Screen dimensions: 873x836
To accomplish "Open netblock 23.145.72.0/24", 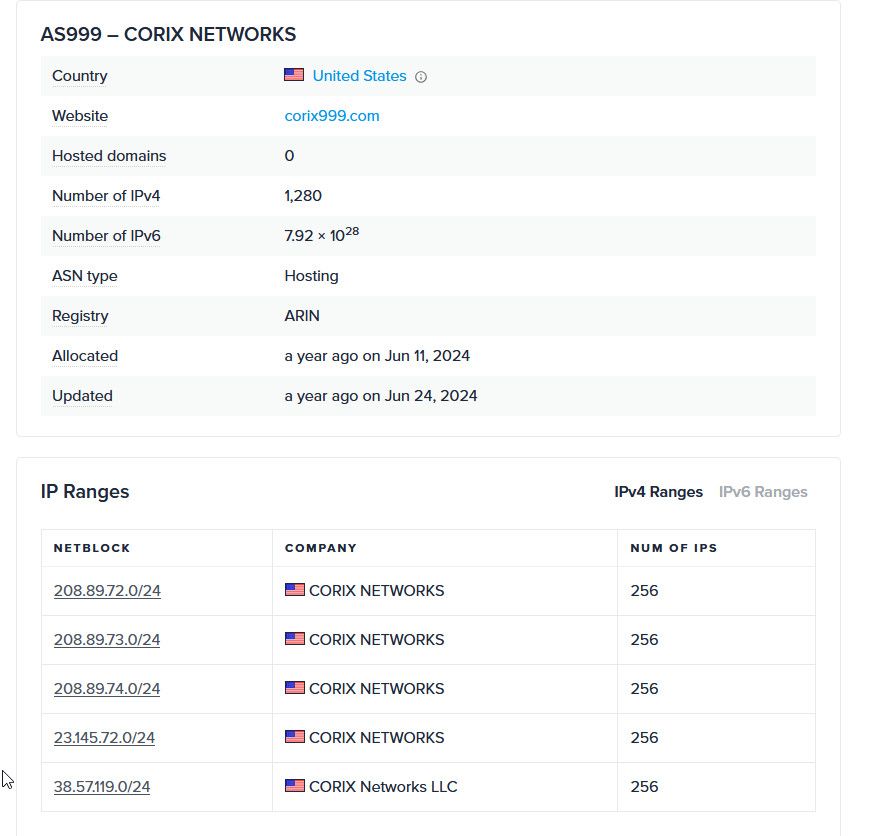I will pos(104,737).
